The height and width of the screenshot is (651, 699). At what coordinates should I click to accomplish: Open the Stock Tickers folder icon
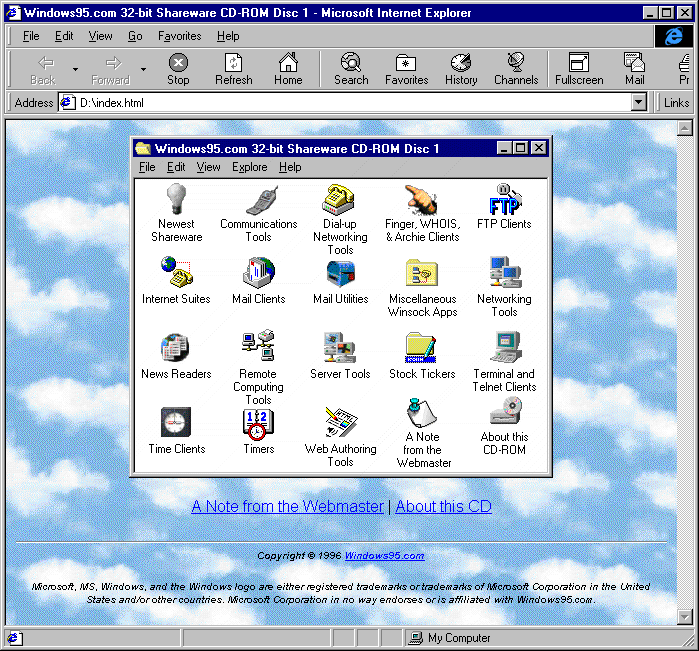point(421,347)
